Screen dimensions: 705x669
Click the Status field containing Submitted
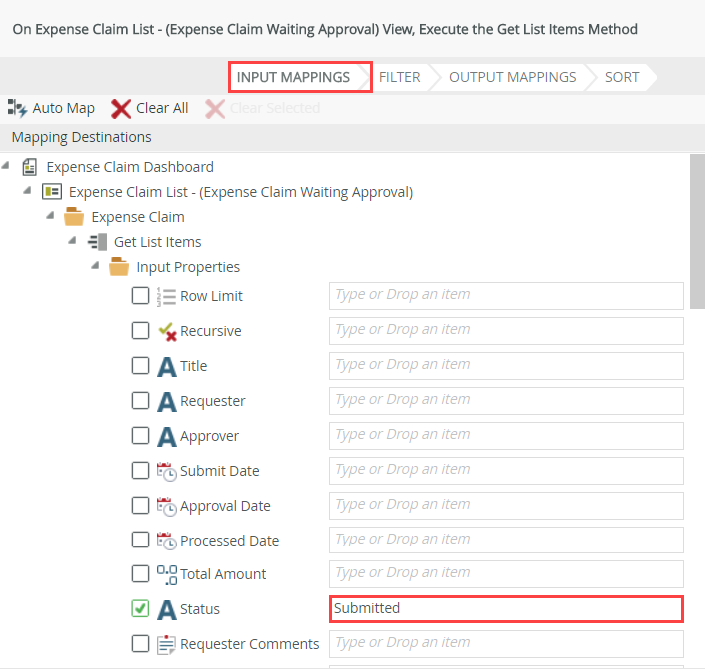(506, 609)
